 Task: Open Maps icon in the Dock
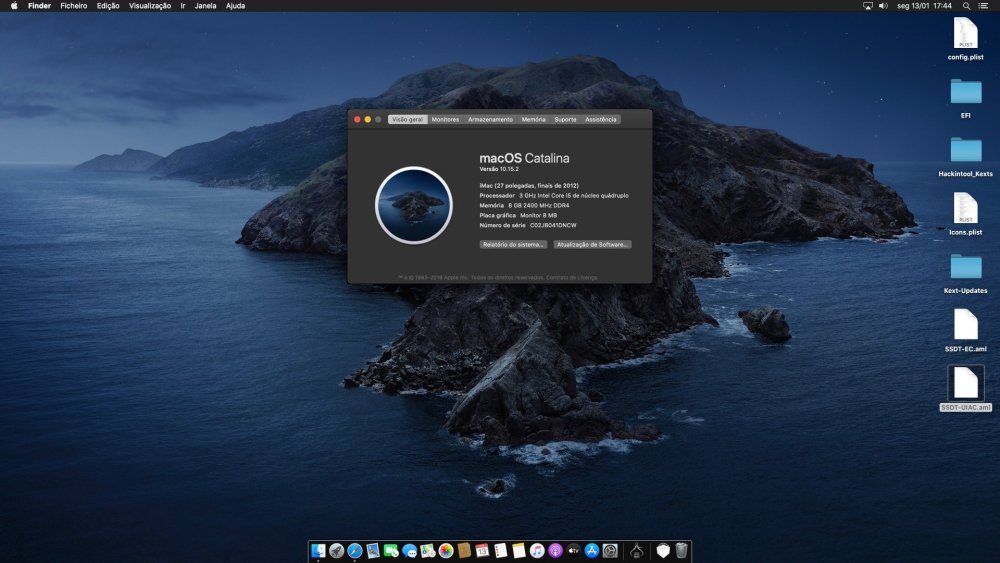pos(427,550)
